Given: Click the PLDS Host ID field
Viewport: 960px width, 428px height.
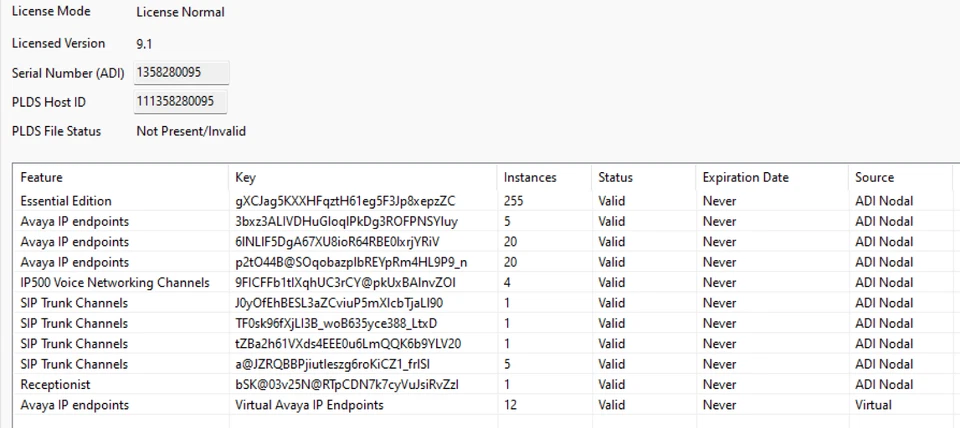Looking at the screenshot, I should pos(181,102).
